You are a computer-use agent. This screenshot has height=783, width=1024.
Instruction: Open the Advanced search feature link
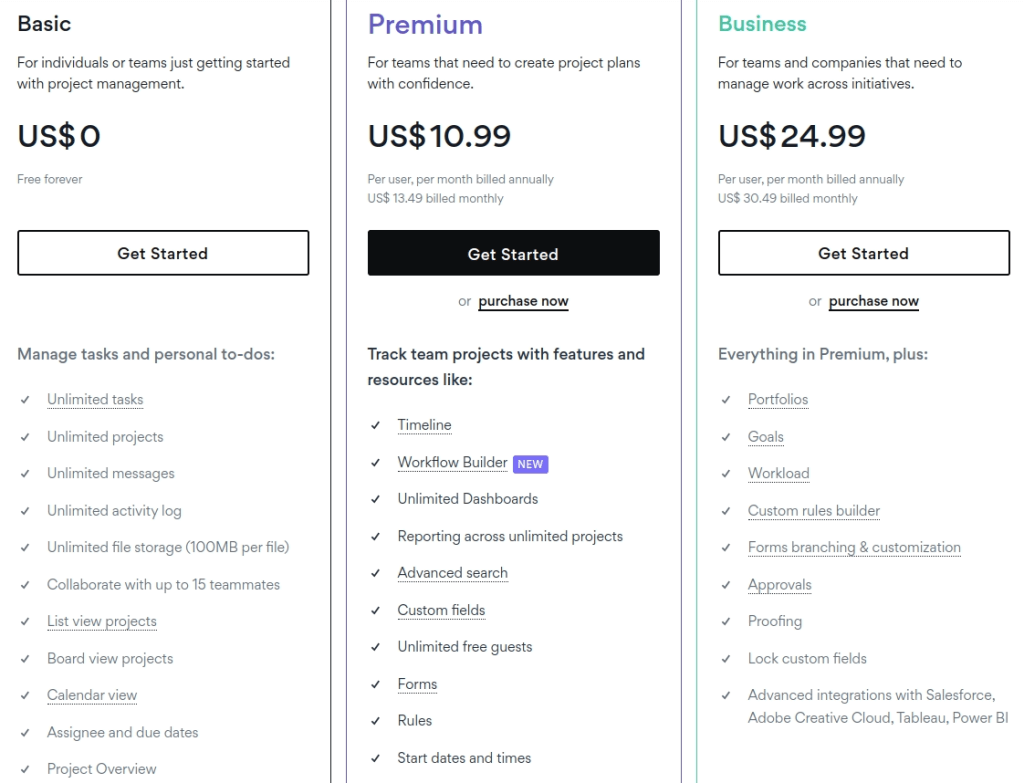coord(453,573)
